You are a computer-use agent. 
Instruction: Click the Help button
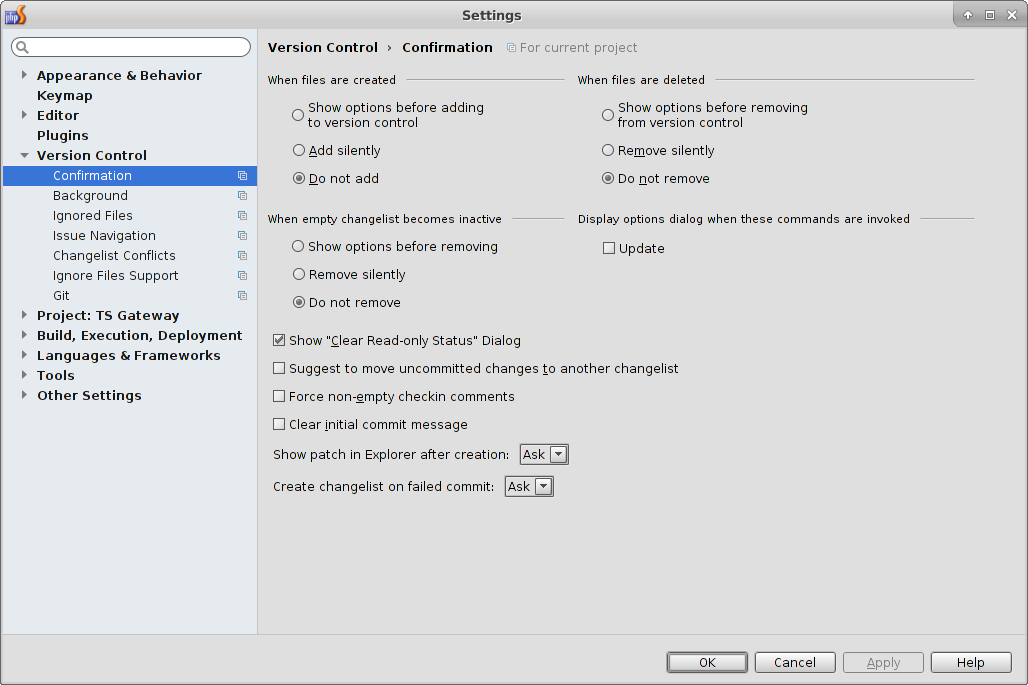pyautogui.click(x=971, y=662)
